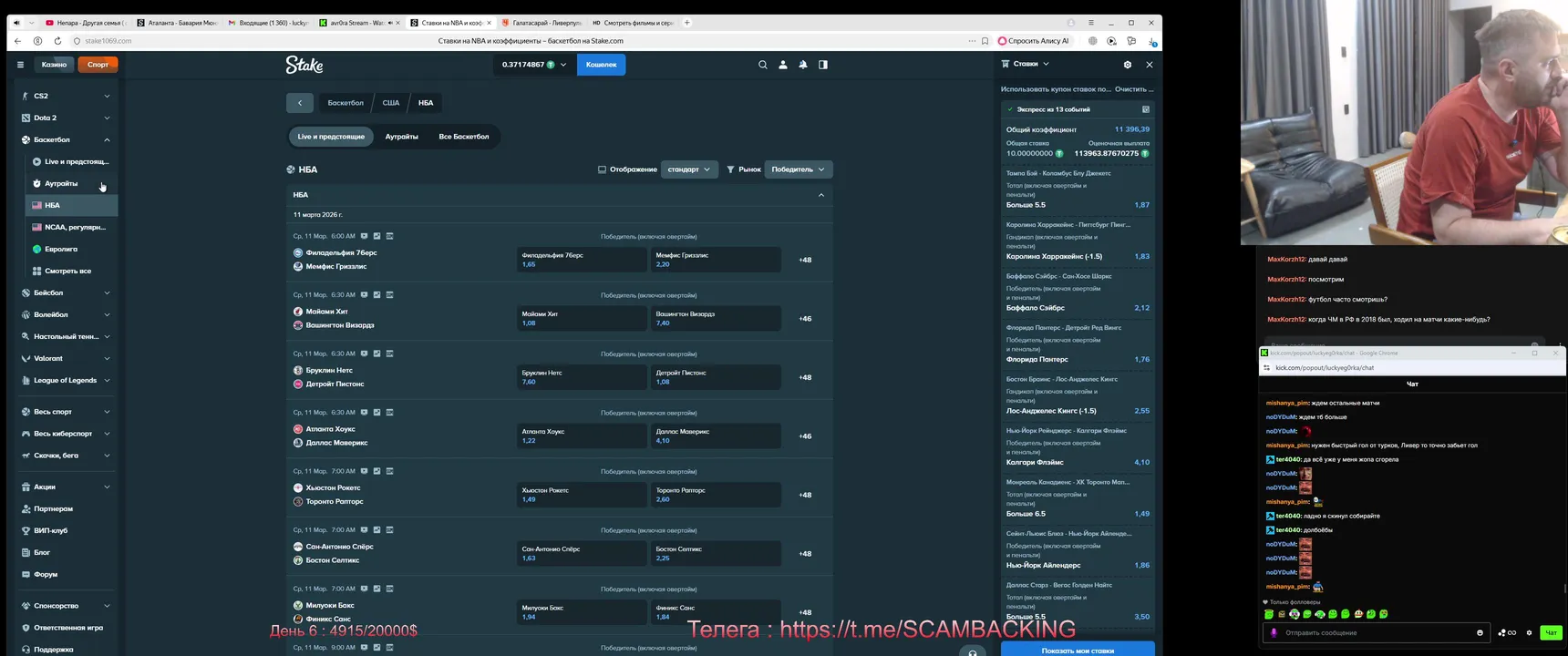The image size is (1568, 656).
Task: Open the Support headset icon
Action: tap(973, 652)
